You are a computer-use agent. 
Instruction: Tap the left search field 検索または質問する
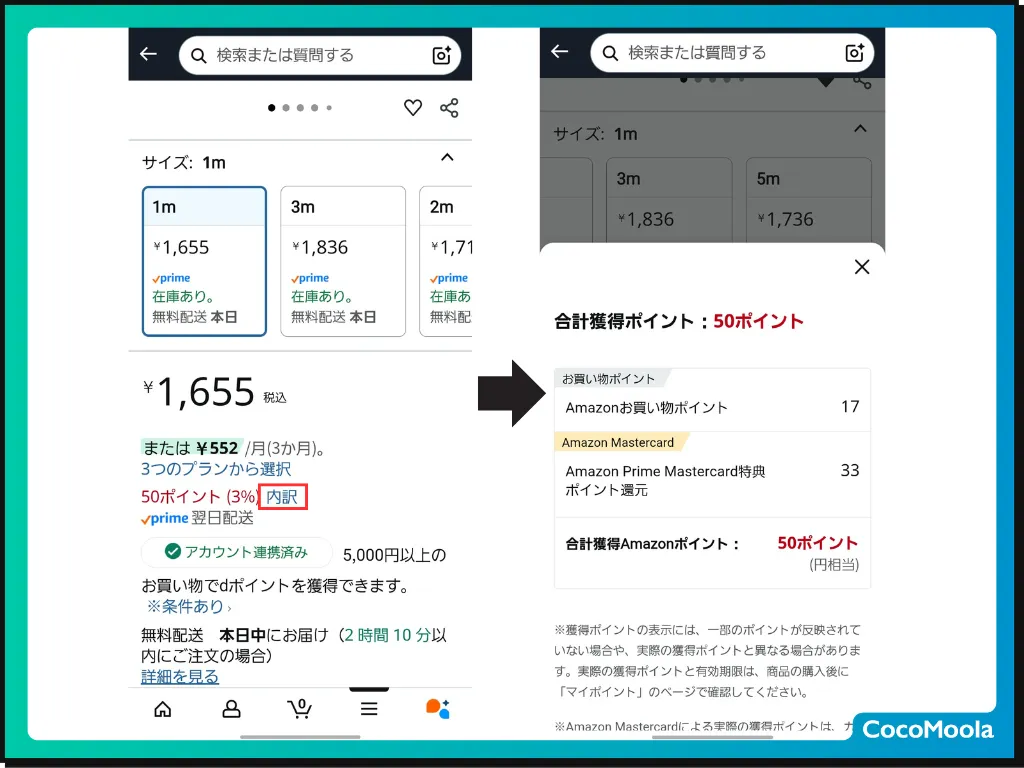(x=320, y=56)
